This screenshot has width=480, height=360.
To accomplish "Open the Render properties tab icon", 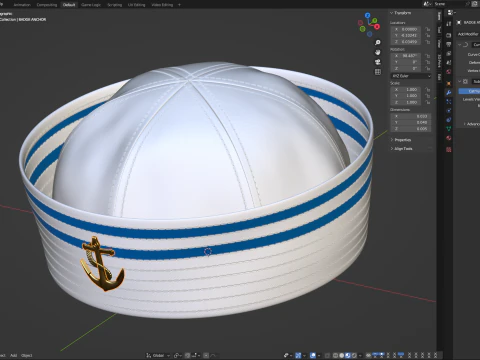I will point(449,35).
